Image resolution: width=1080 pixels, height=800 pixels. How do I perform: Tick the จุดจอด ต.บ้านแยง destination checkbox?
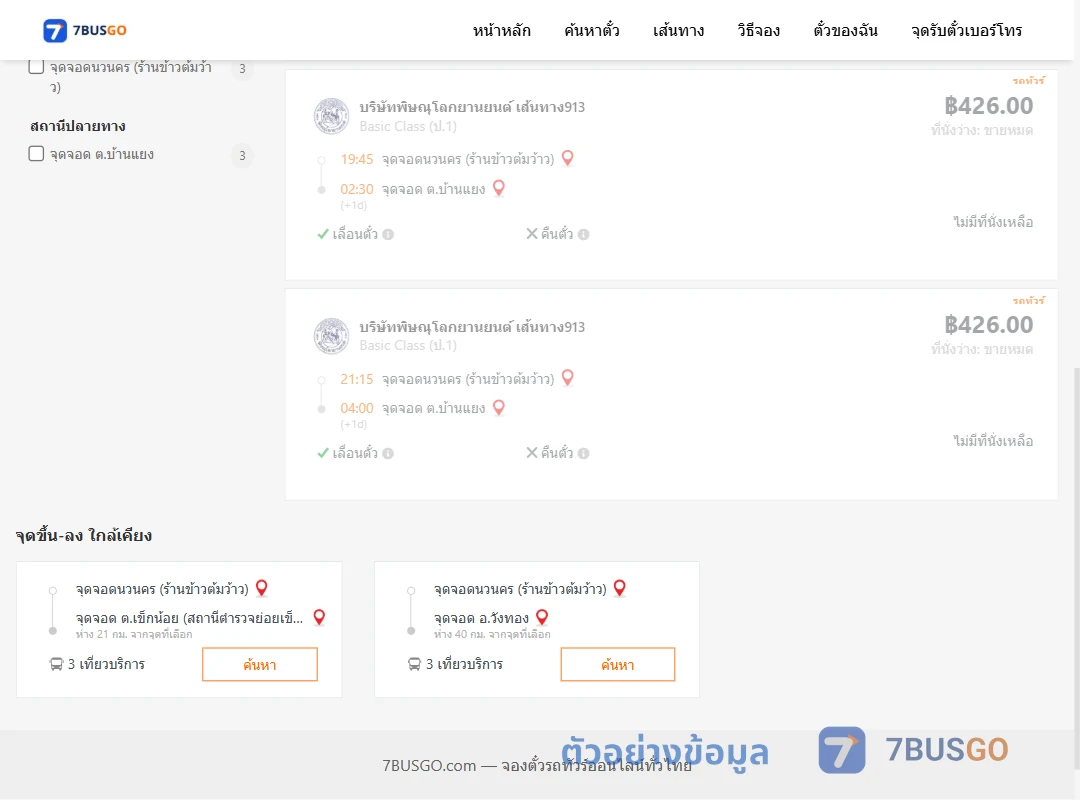pos(36,153)
